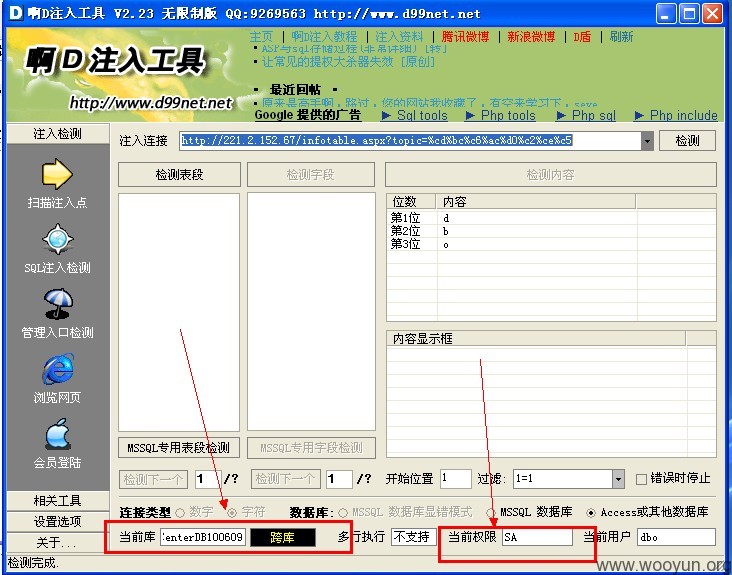
Task: Click the black 跨库 button
Action: (x=283, y=537)
